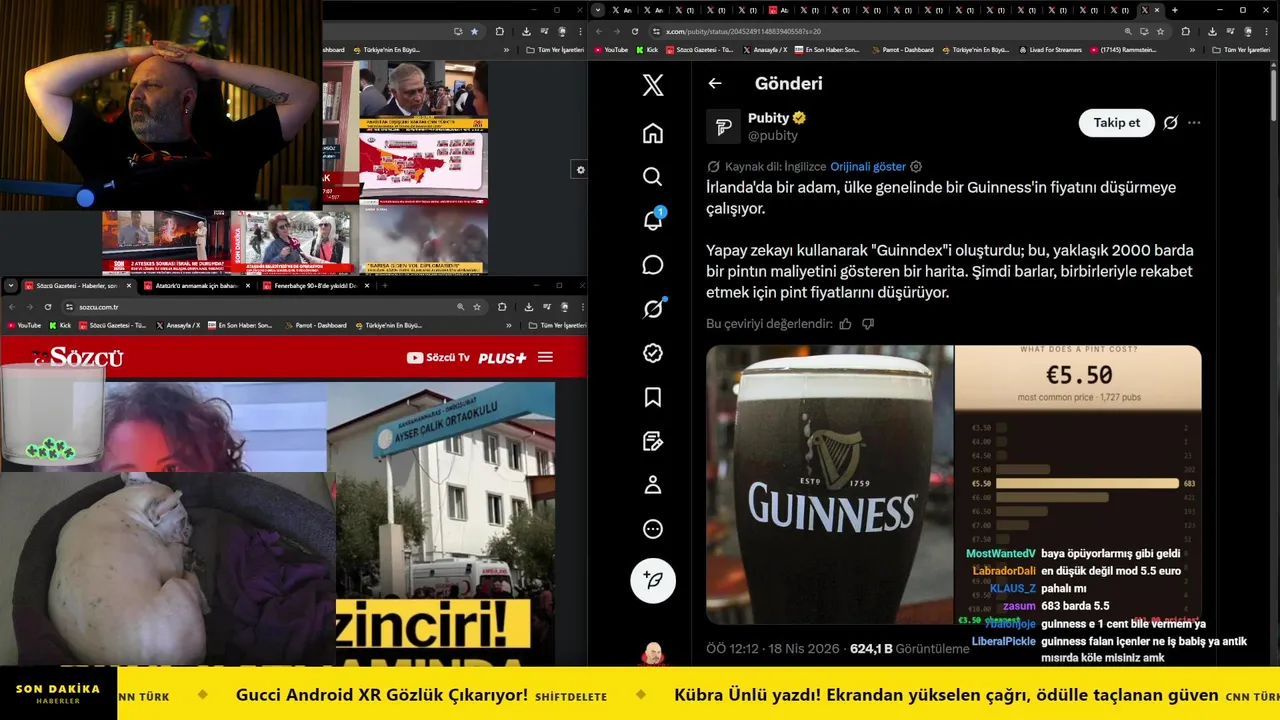Open new tab in x.com window
1280x720 pixels.
pos(1174,10)
